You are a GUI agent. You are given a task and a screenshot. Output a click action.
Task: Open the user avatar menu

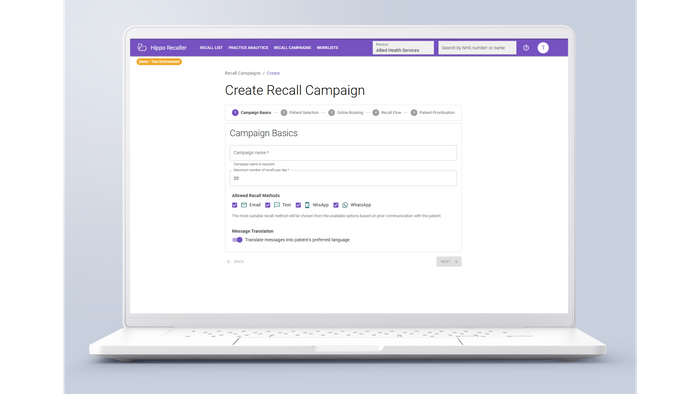point(543,48)
